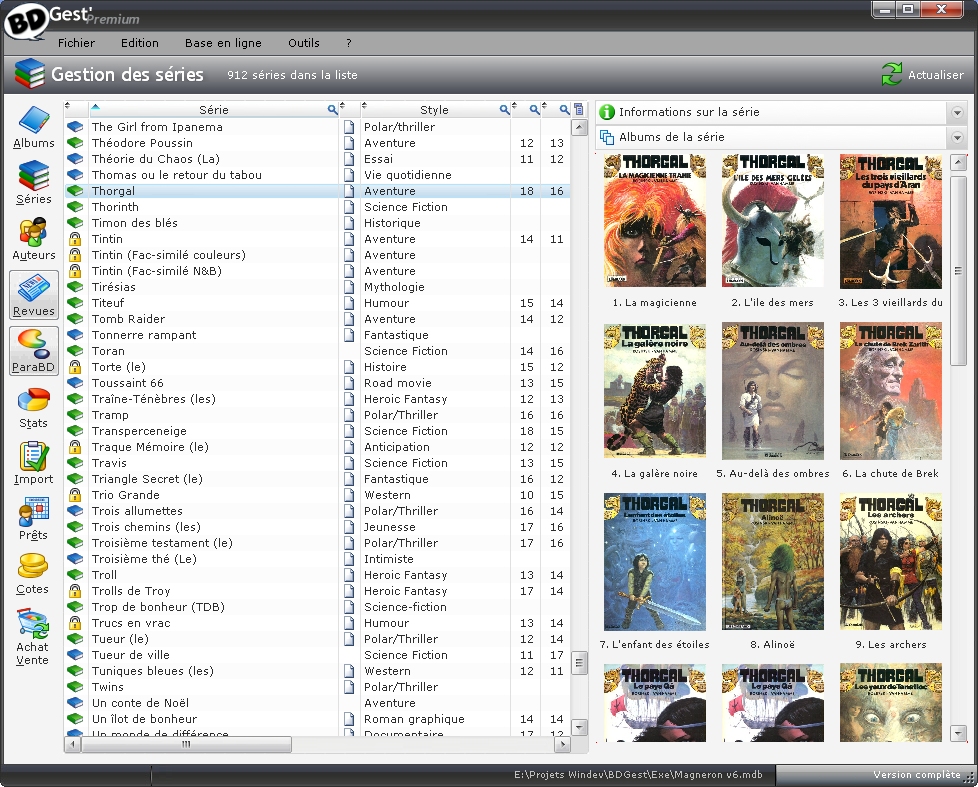This screenshot has height=787, width=978.
Task: Click the document icon in the Thorgal row
Action: 349,191
